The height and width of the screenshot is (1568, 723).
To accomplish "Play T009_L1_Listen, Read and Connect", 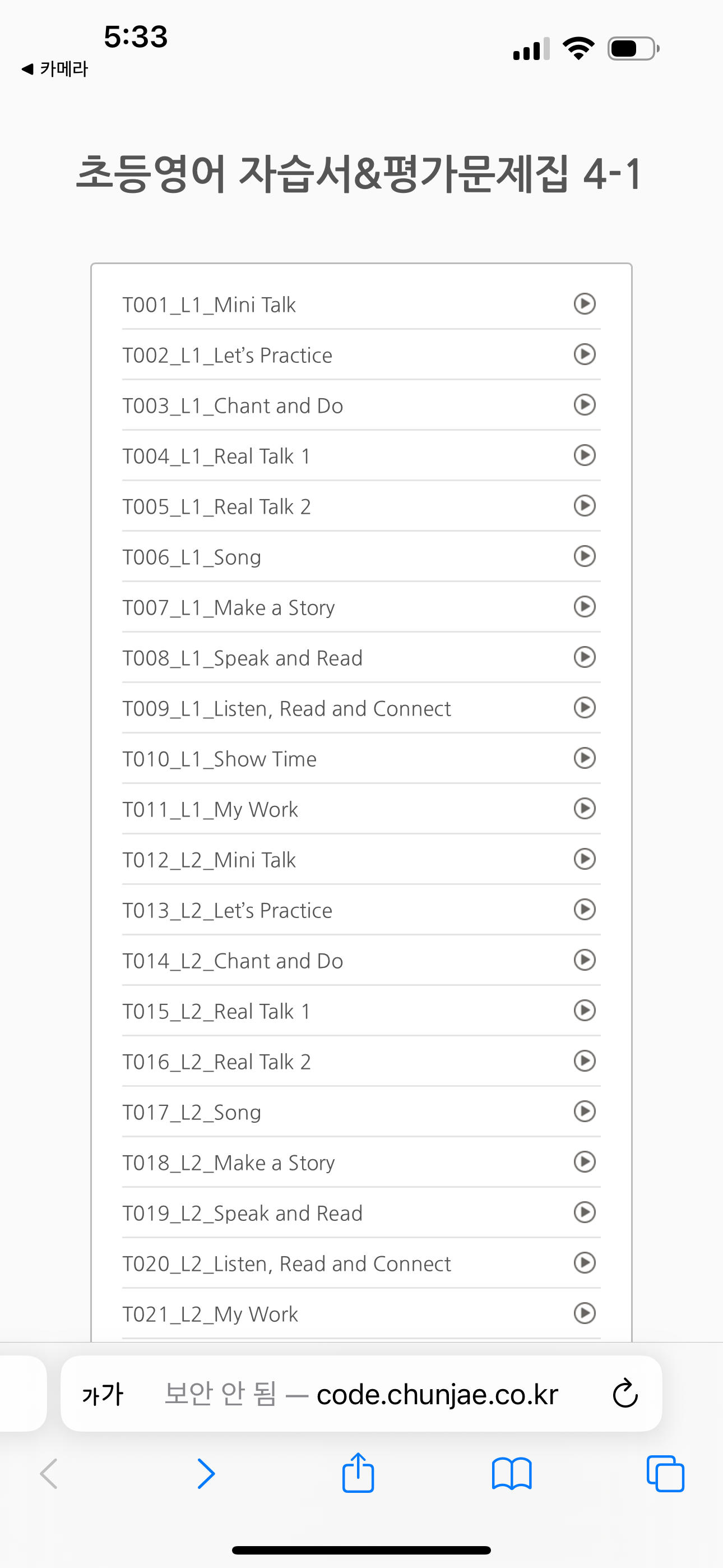I will (584, 707).
